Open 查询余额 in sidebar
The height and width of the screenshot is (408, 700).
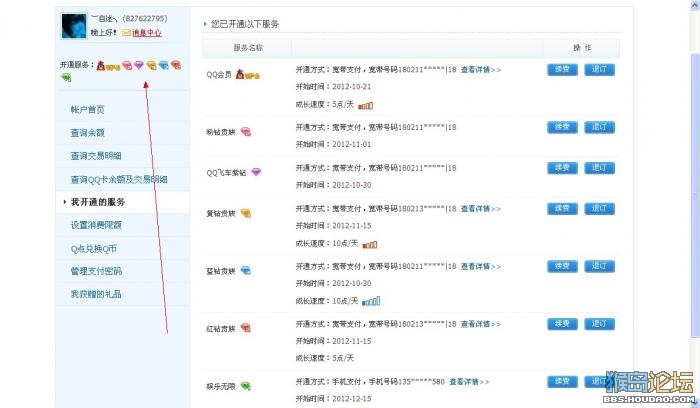(x=88, y=133)
